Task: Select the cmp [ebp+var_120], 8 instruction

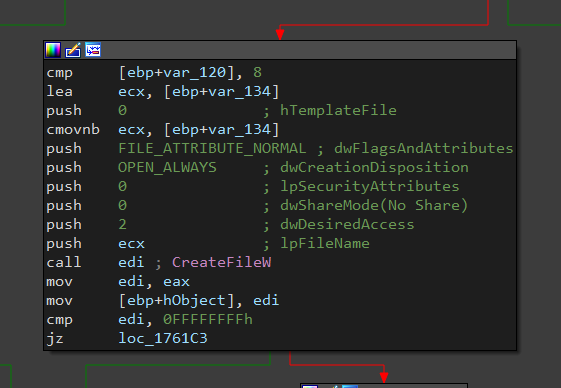Action: 154,73
